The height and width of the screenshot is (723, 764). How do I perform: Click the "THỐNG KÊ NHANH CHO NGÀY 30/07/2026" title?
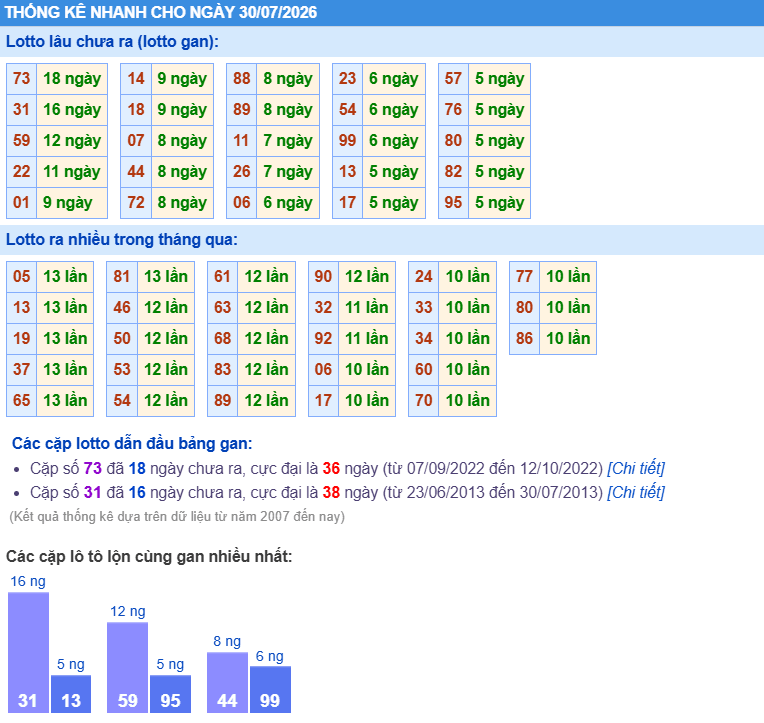[x=161, y=12]
